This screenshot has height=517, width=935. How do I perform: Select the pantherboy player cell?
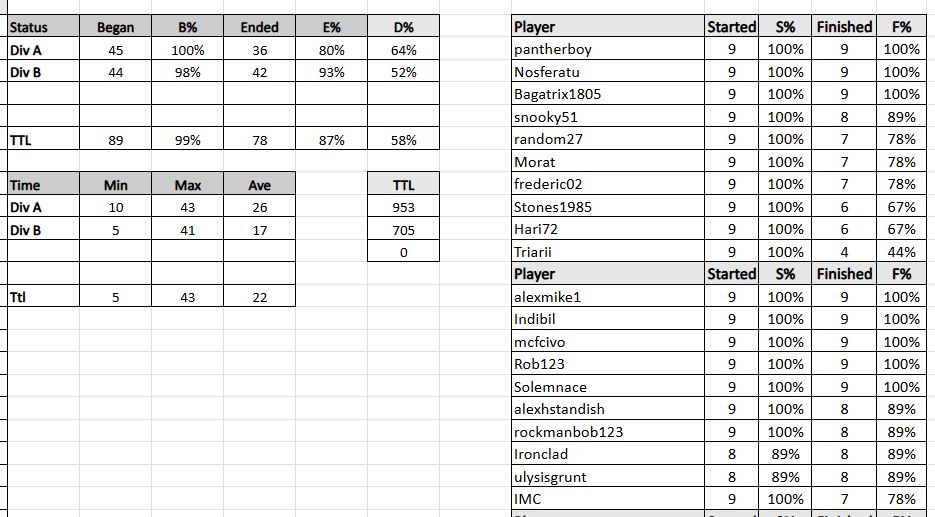click(606, 49)
